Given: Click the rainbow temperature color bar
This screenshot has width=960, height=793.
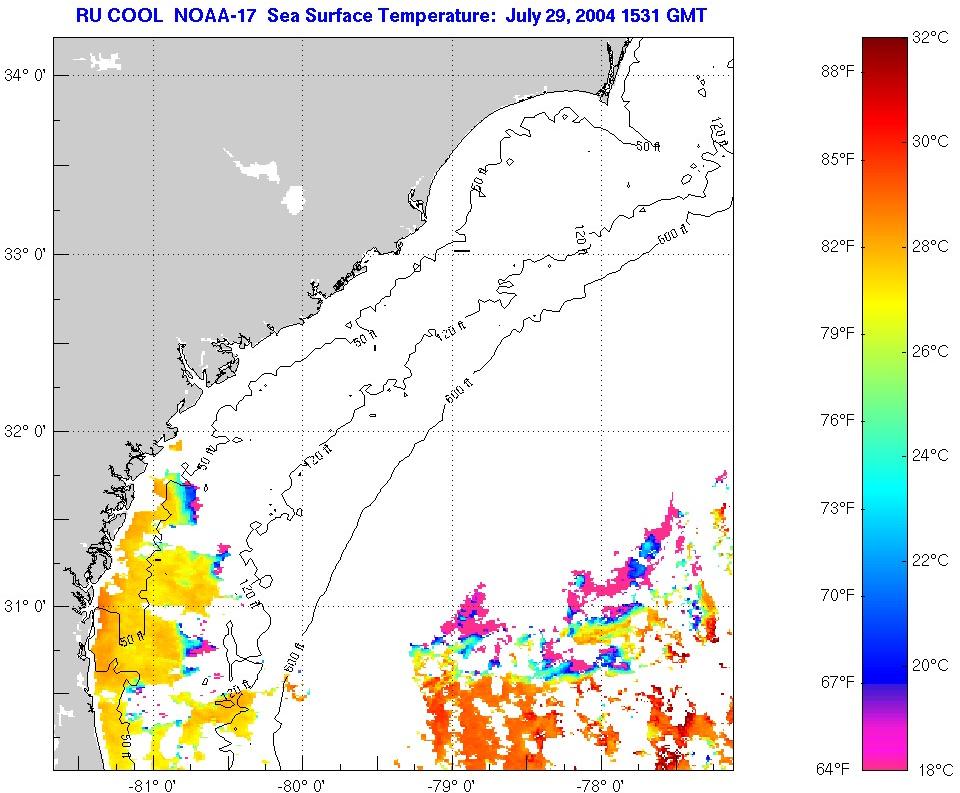Looking at the screenshot, I should [885, 404].
